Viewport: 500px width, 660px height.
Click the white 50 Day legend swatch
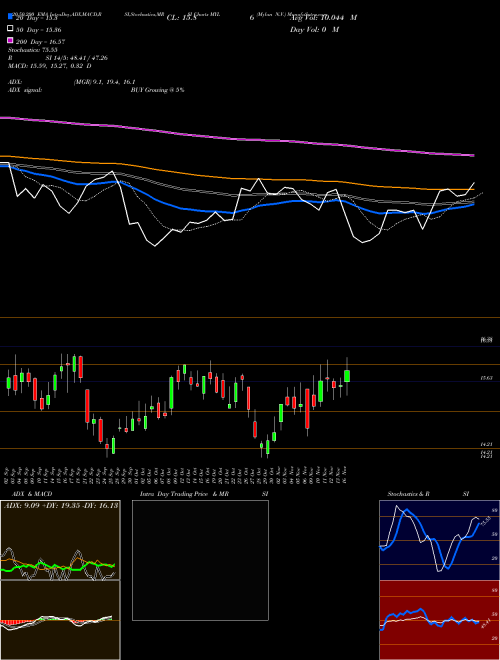[x=10, y=29]
